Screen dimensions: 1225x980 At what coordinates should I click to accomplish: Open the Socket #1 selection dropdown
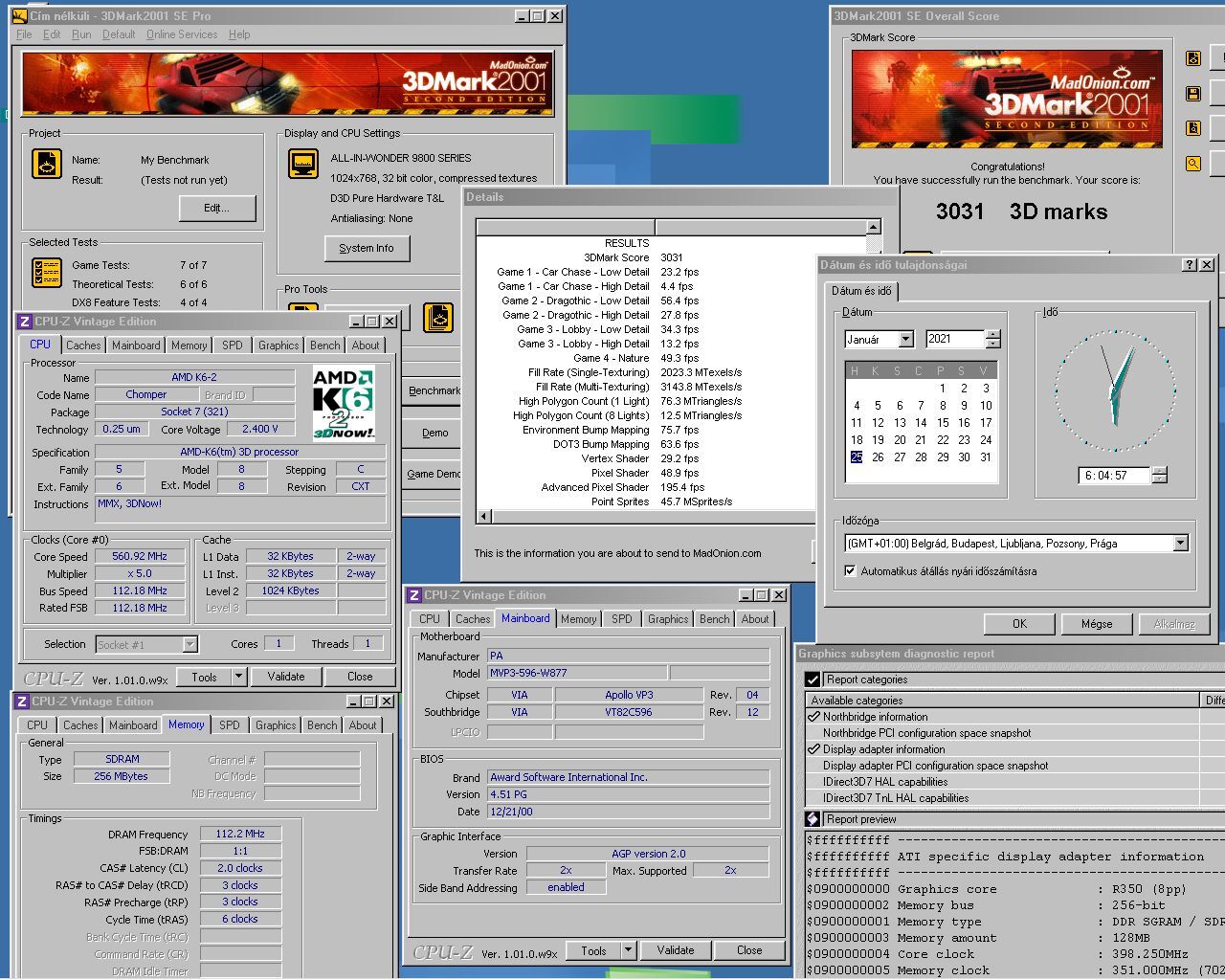click(x=189, y=645)
